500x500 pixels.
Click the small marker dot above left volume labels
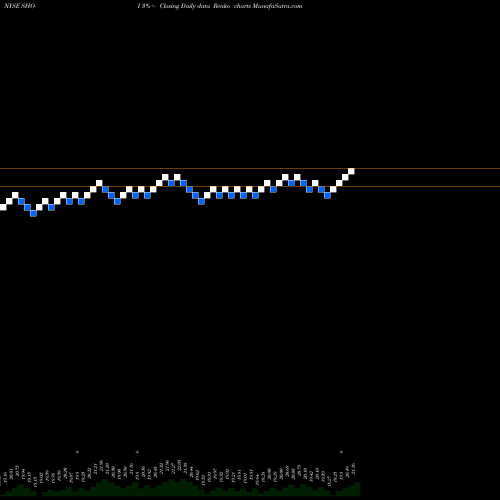pos(77,452)
